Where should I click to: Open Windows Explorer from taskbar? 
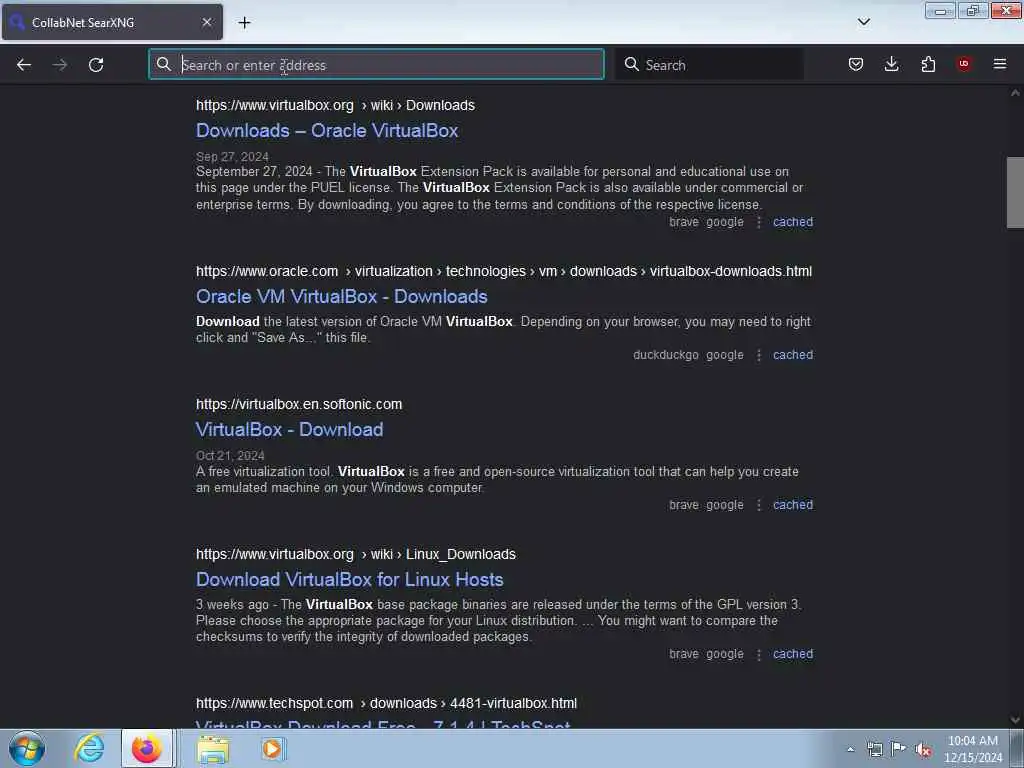[213, 749]
